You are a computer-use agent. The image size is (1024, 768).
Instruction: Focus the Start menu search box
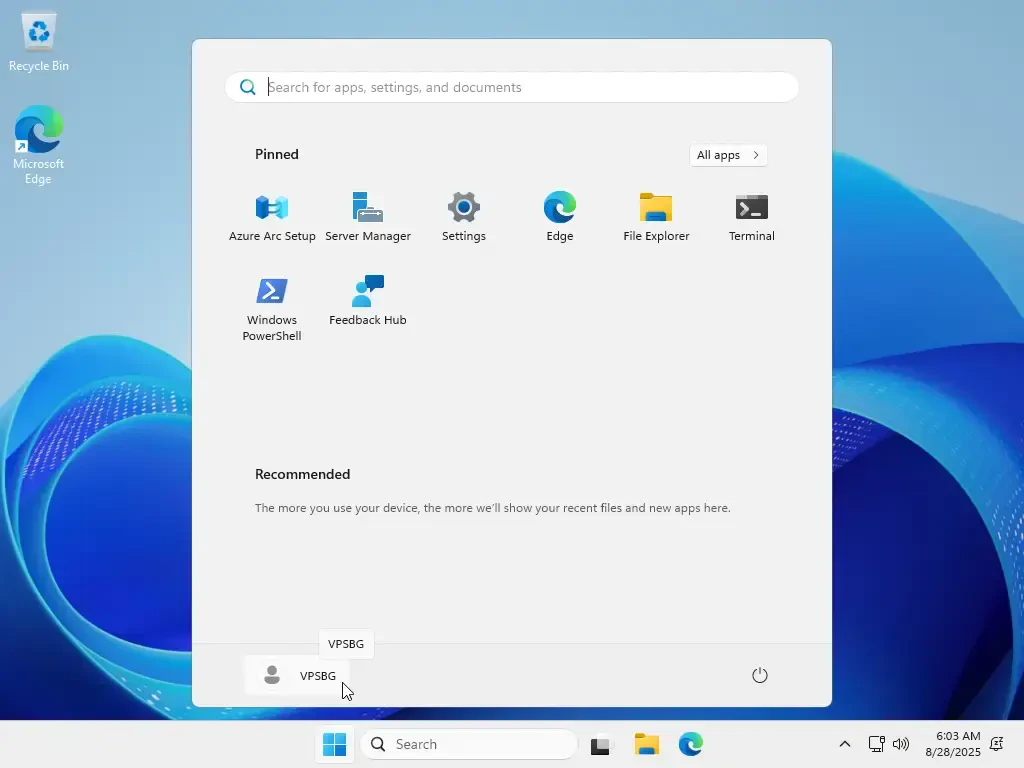pyautogui.click(x=511, y=87)
